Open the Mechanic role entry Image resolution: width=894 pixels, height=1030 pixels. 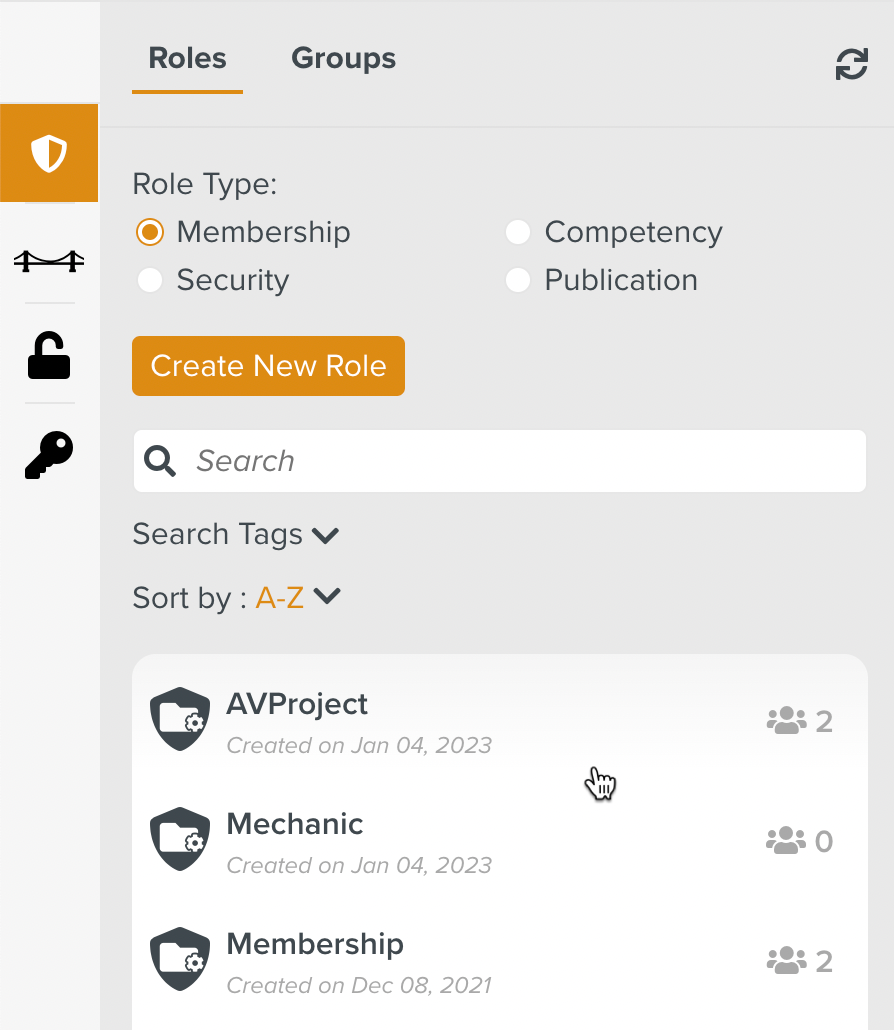point(296,825)
